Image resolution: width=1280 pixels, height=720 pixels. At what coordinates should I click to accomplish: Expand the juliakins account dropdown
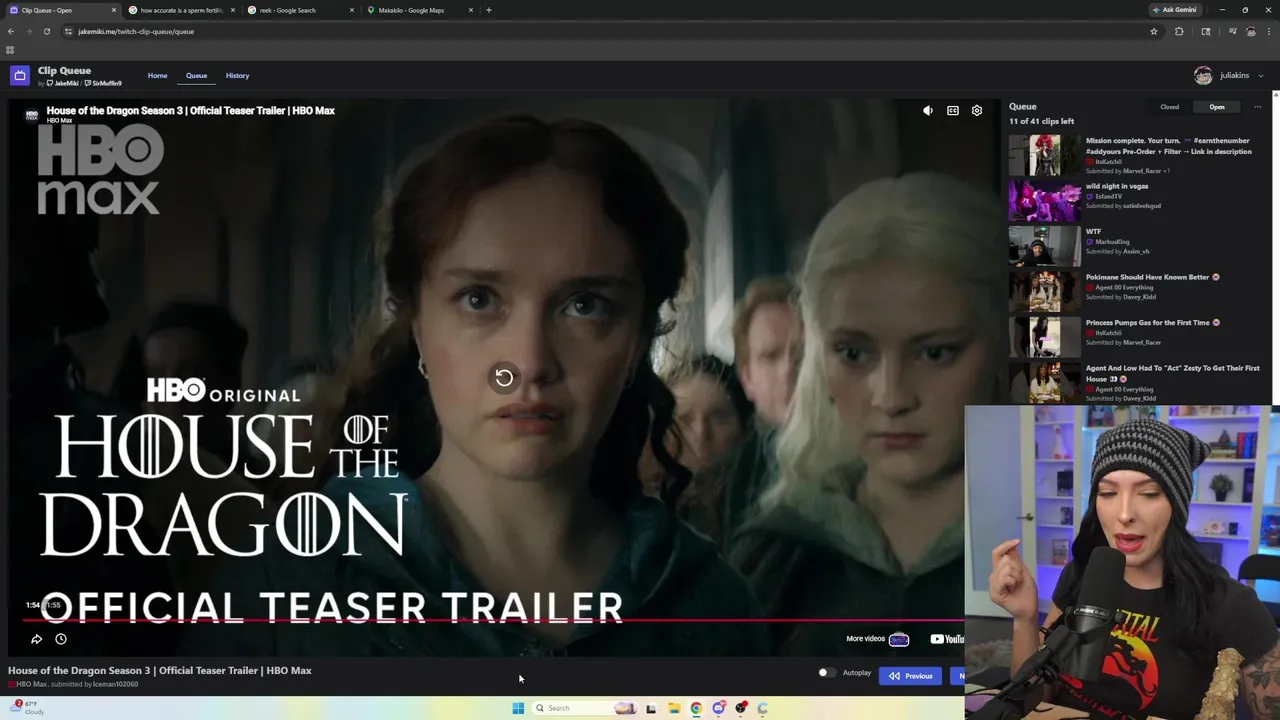tap(1260, 75)
